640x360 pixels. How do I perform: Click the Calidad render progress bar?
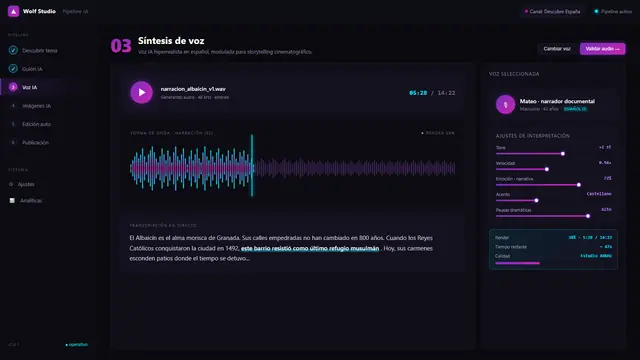[x=517, y=263]
